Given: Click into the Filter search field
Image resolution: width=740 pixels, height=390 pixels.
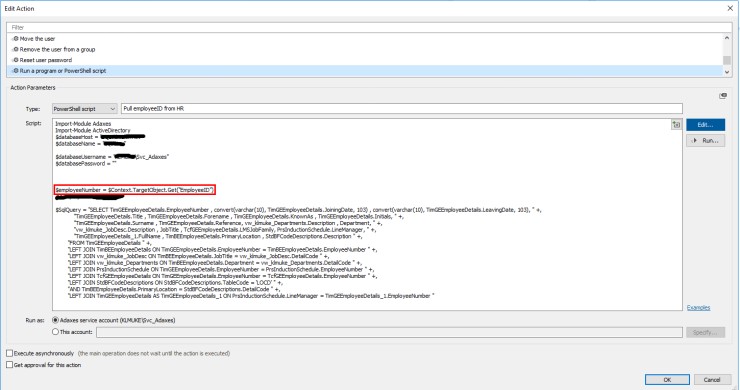Looking at the screenshot, I should coord(369,27).
